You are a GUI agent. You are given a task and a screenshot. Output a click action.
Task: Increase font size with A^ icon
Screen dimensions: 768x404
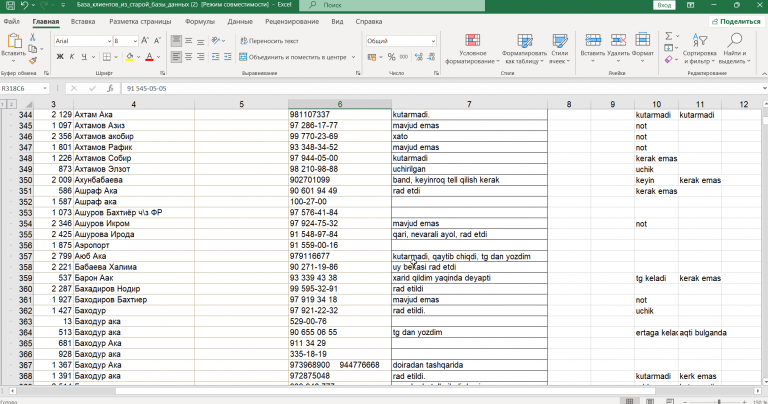pos(145,41)
